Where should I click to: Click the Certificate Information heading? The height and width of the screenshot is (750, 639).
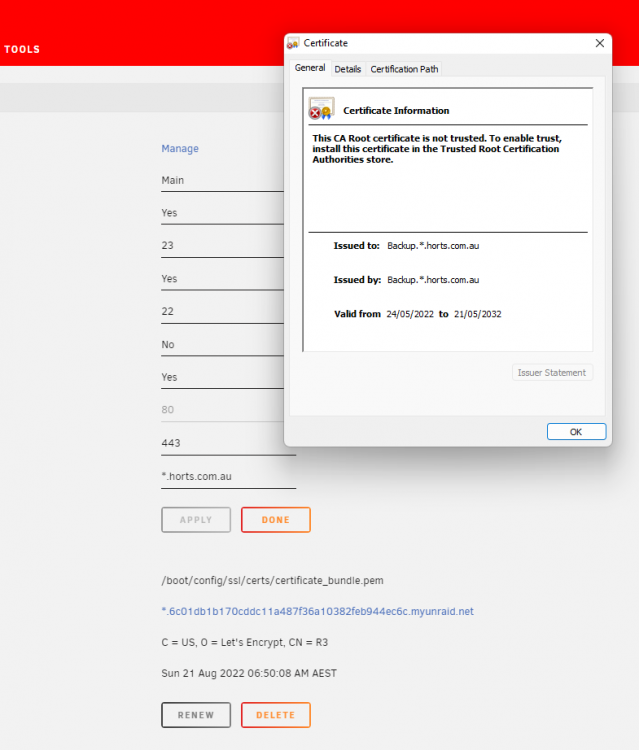[x=397, y=111]
